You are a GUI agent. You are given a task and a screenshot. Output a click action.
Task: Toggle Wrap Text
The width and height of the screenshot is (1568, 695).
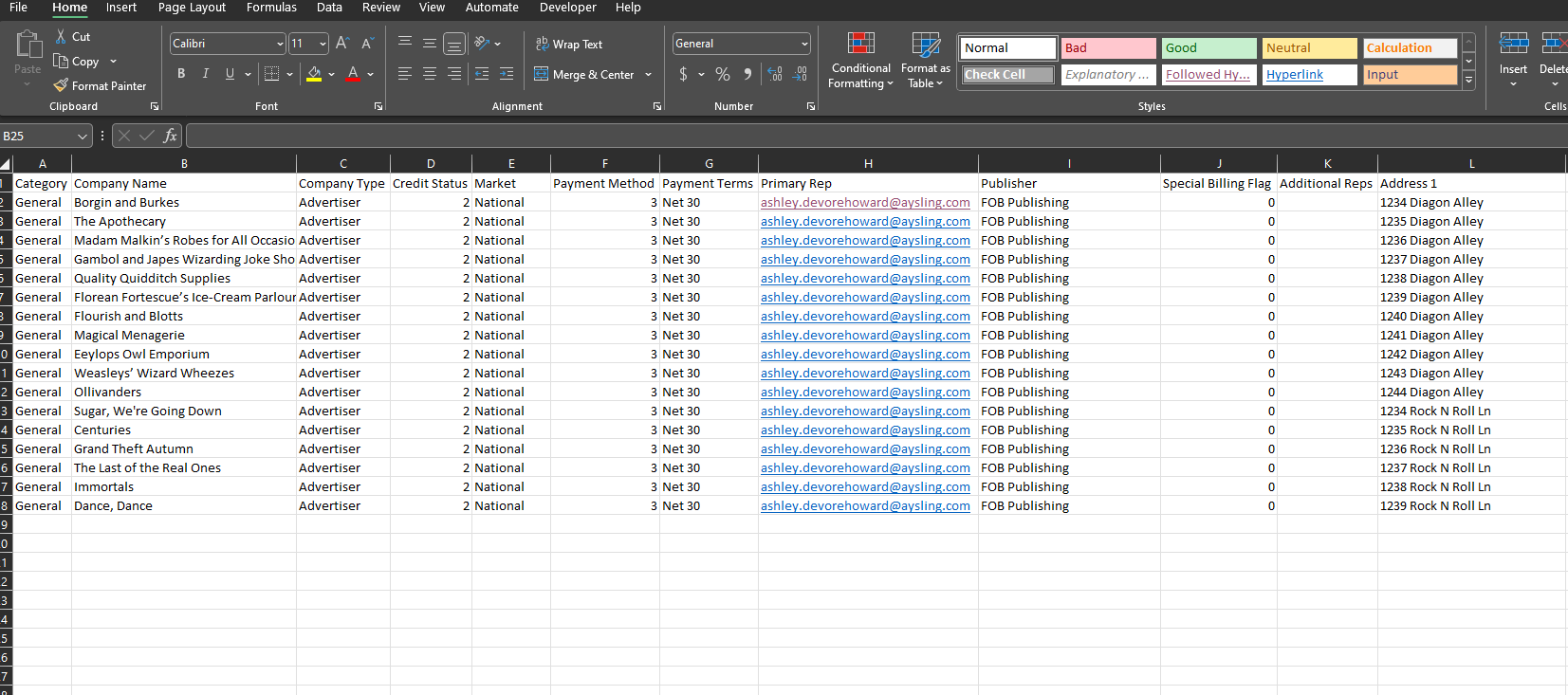pyautogui.click(x=569, y=44)
